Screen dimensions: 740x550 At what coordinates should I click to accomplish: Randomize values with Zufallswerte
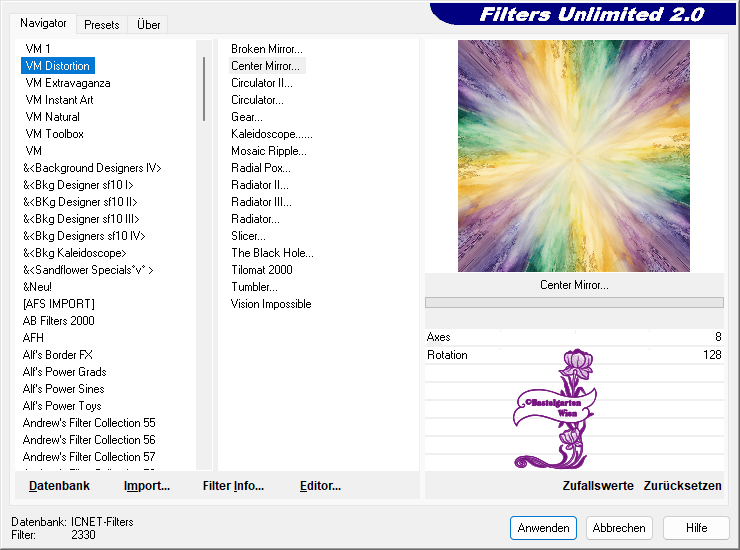click(598, 486)
